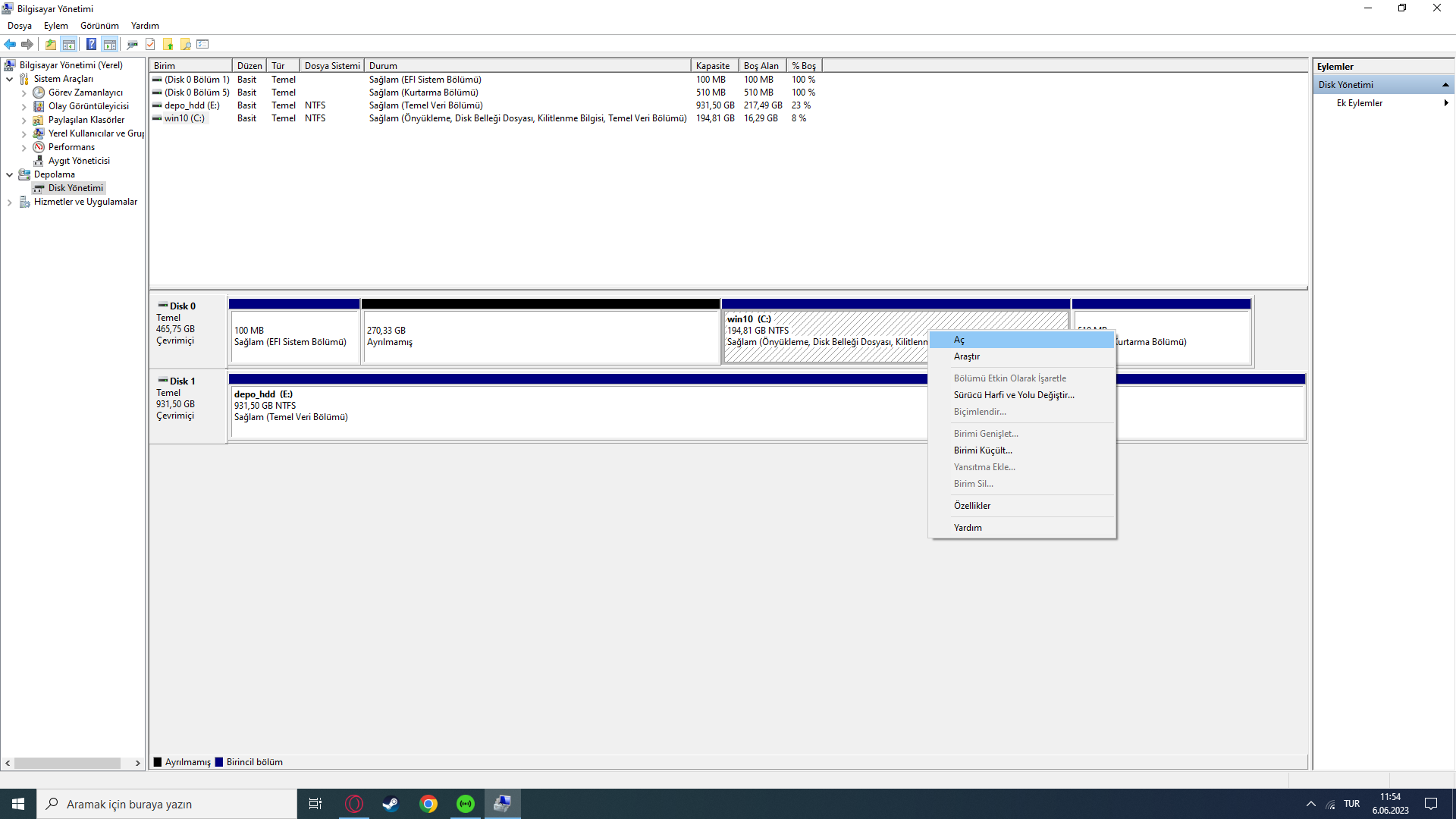Collapse the Sistem Araçları tree node
Viewport: 1456px width, 819px height.
[9, 79]
